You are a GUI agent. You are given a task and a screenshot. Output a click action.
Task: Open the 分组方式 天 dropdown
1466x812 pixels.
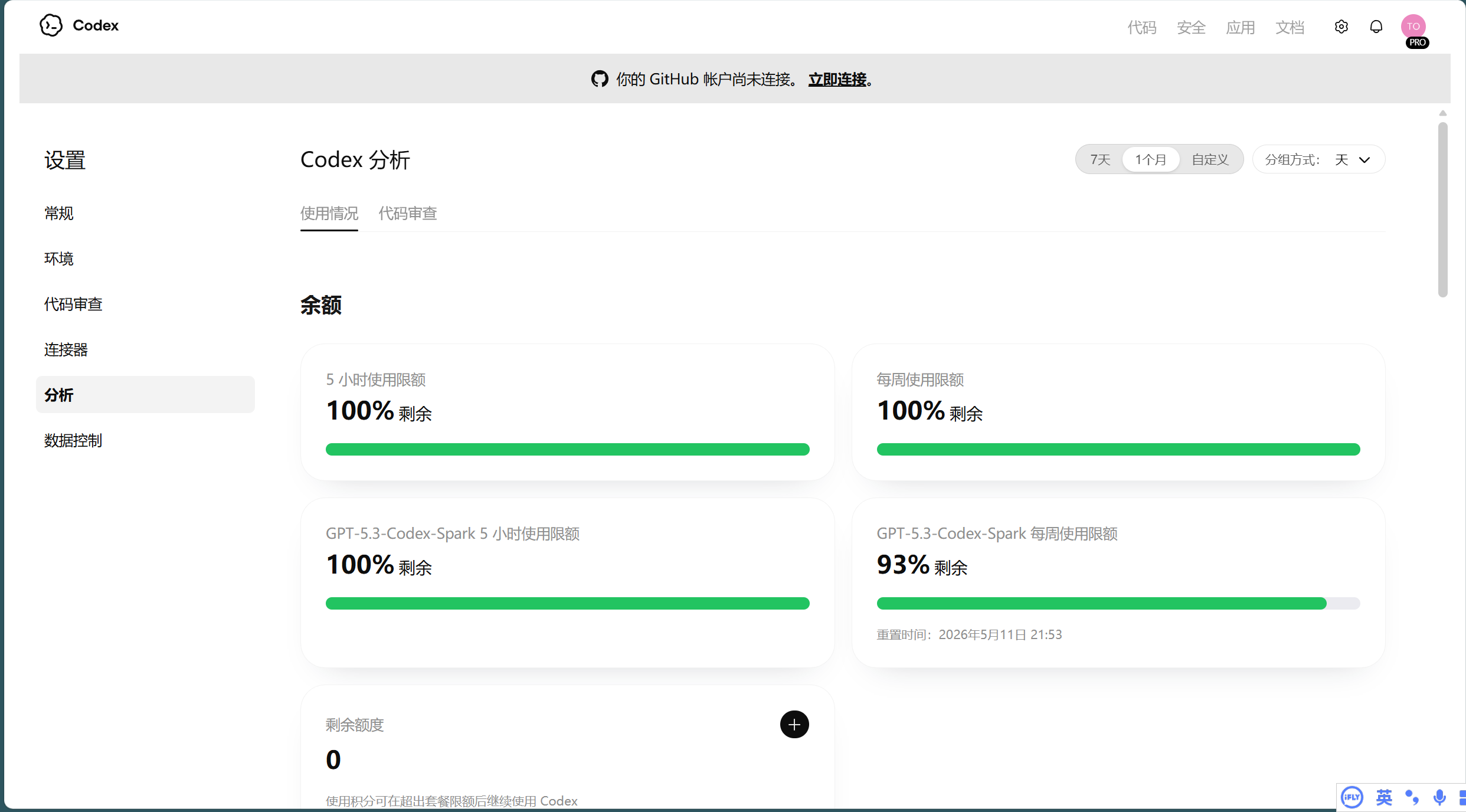click(1318, 159)
